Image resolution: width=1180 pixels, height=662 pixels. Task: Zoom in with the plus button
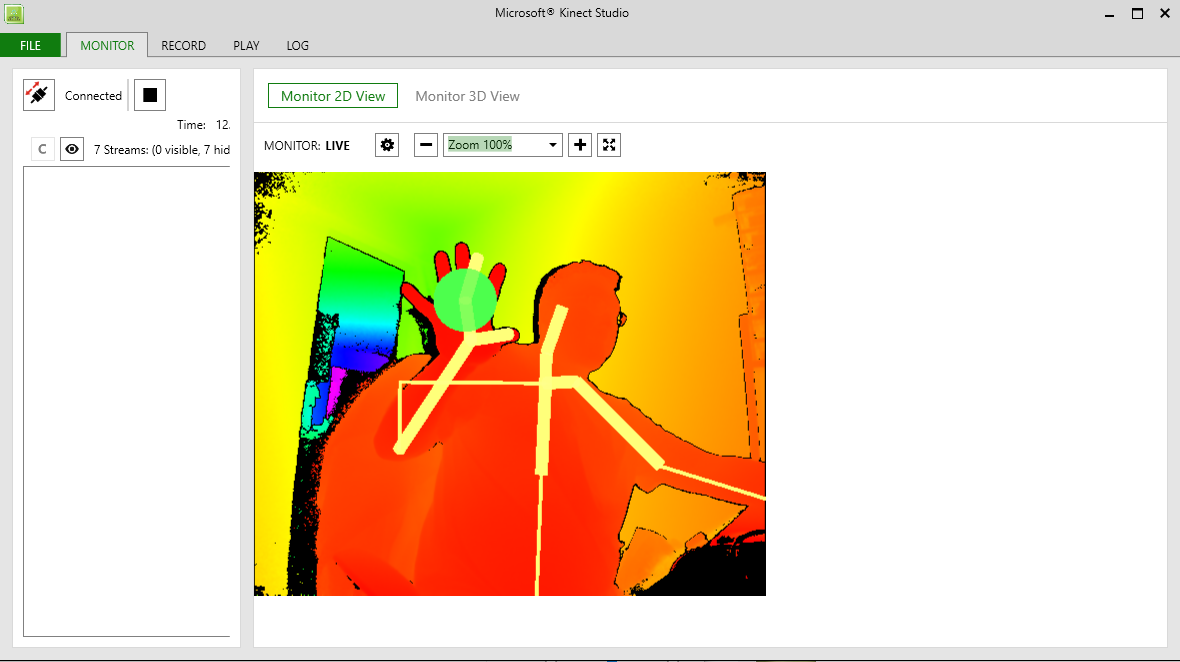point(579,144)
